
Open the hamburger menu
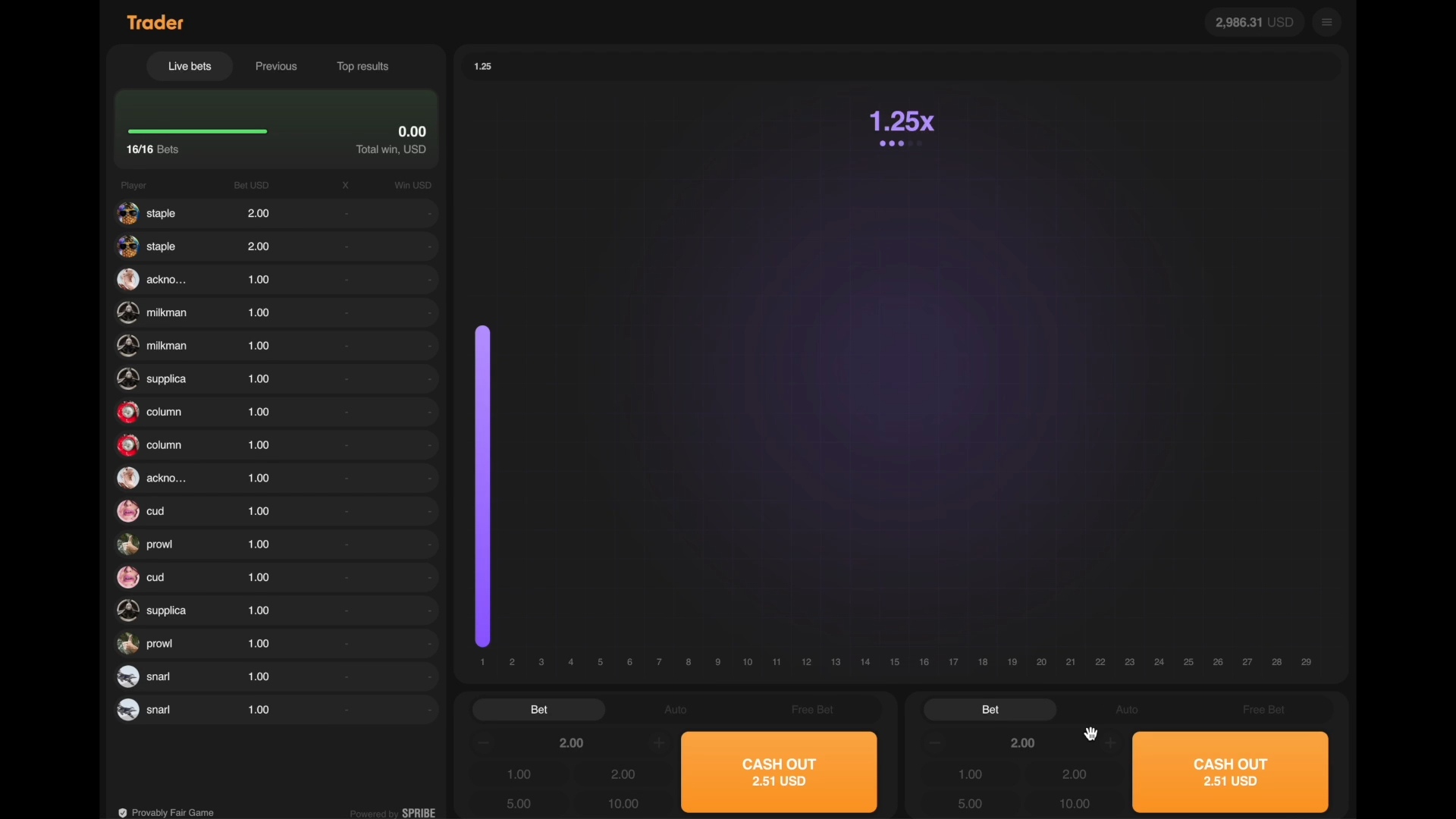coord(1327,22)
